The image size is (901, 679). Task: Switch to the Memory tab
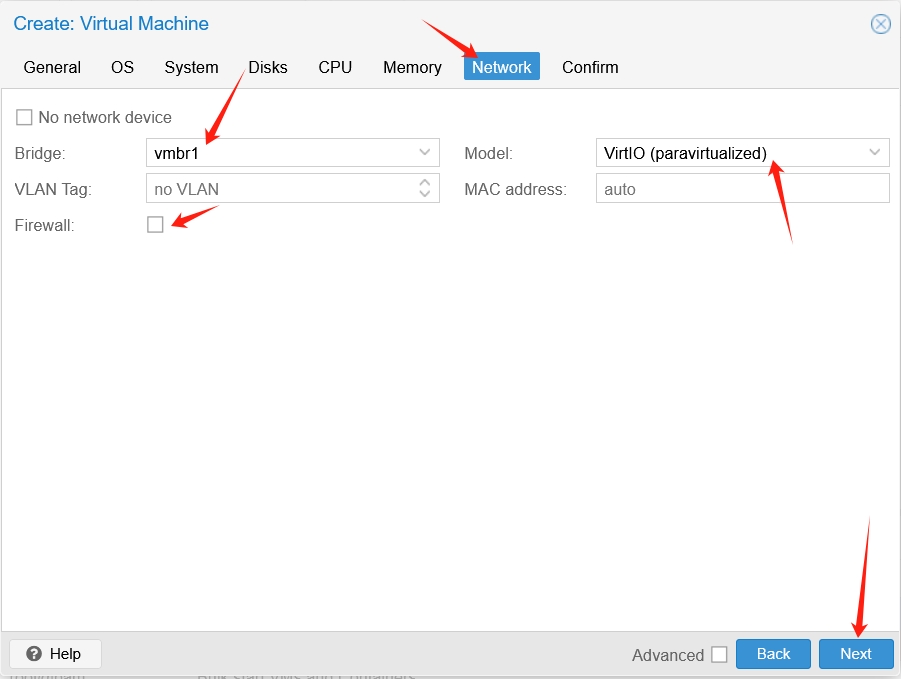413,67
